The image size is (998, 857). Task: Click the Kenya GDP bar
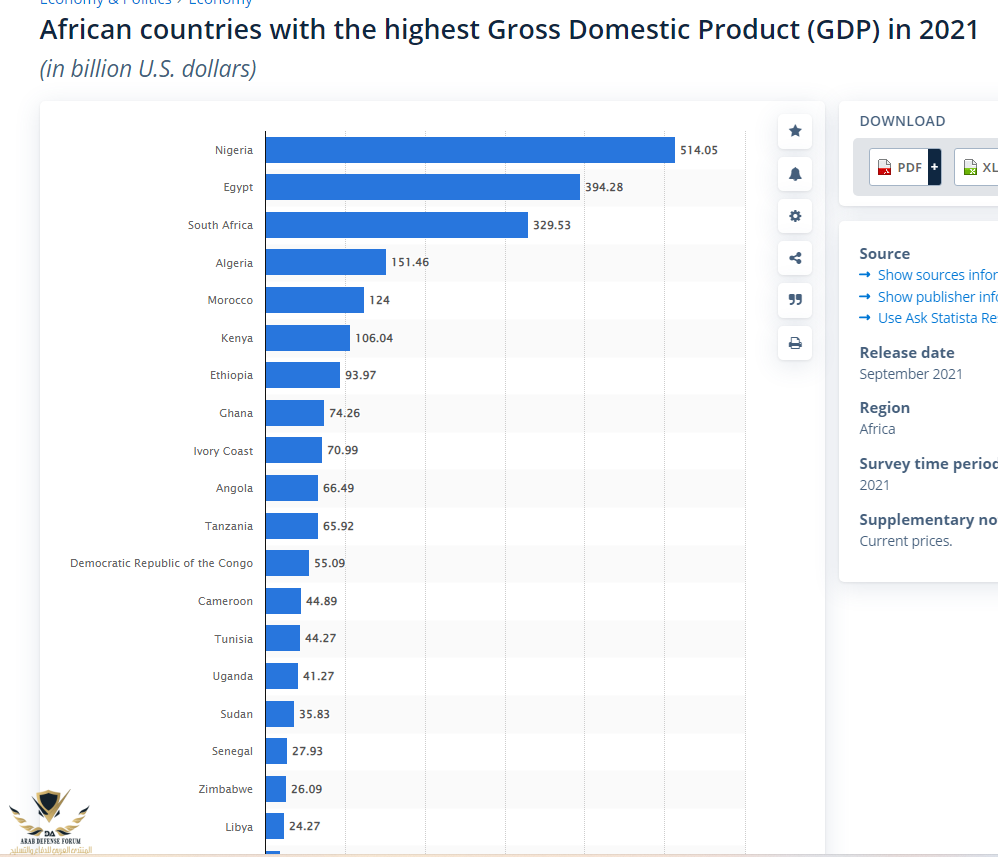(307, 338)
